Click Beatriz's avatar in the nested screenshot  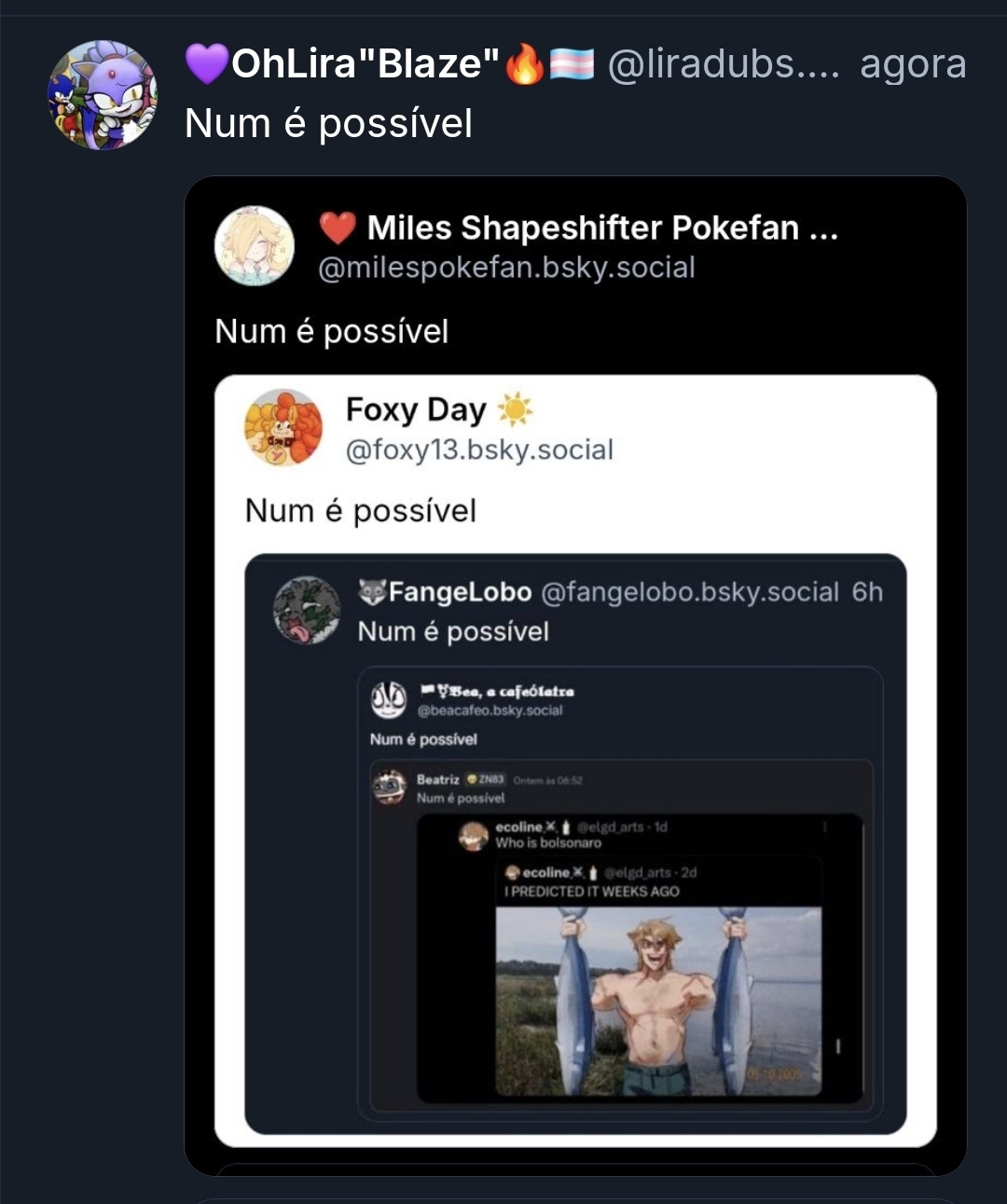(x=390, y=787)
